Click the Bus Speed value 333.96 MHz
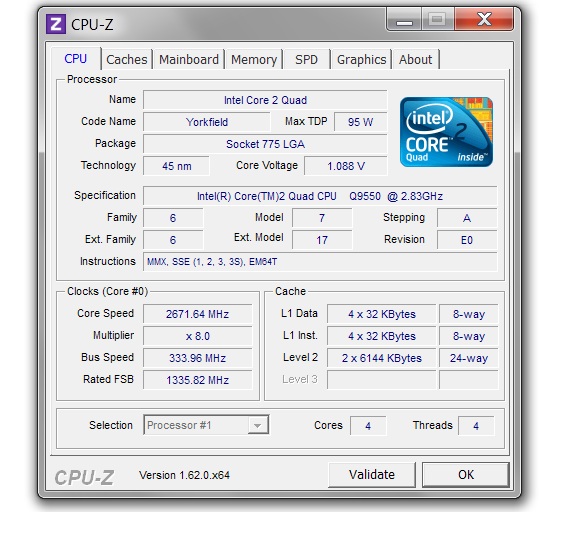 point(197,358)
